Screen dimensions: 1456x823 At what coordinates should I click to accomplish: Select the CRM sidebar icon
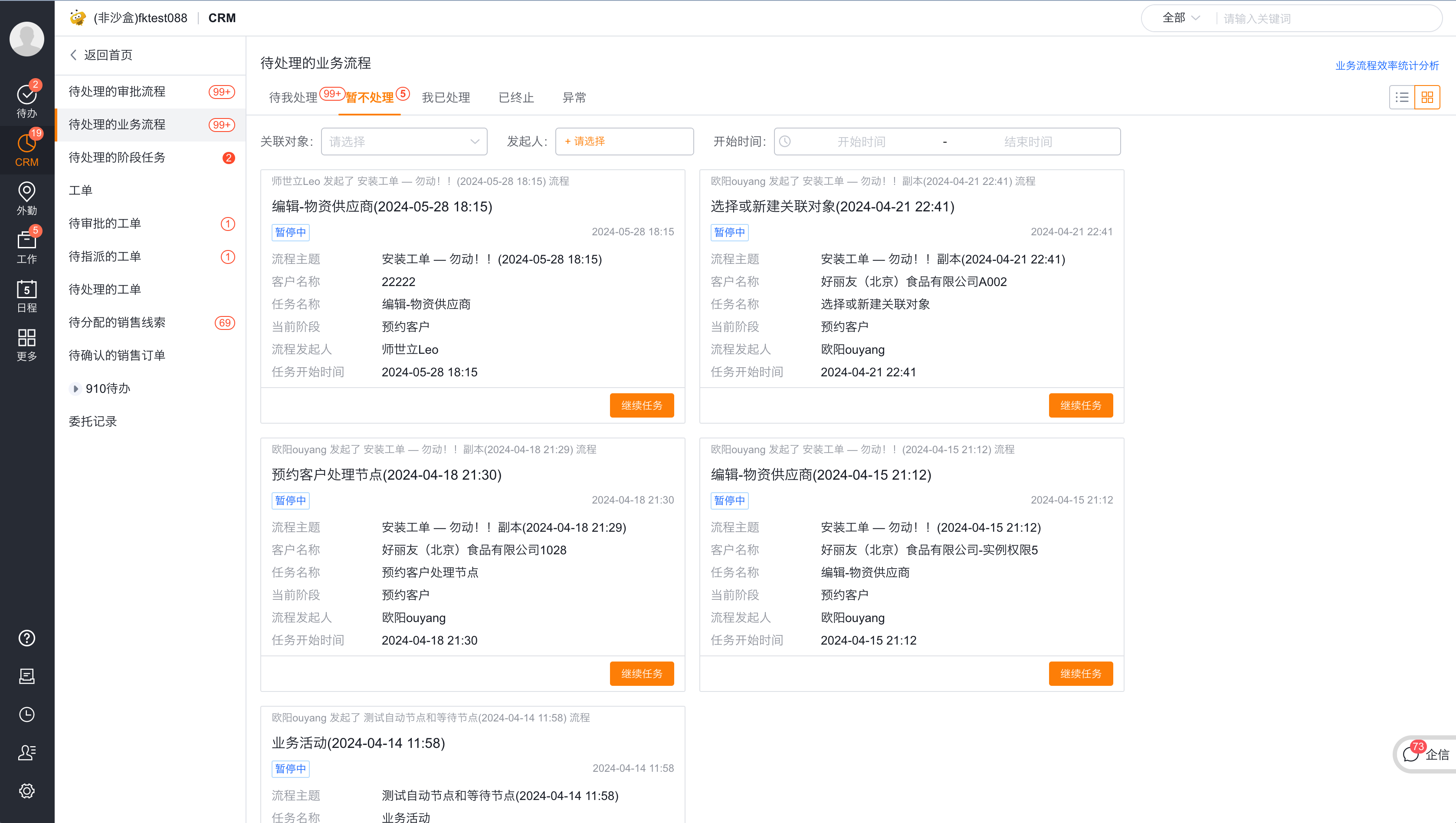click(x=26, y=149)
